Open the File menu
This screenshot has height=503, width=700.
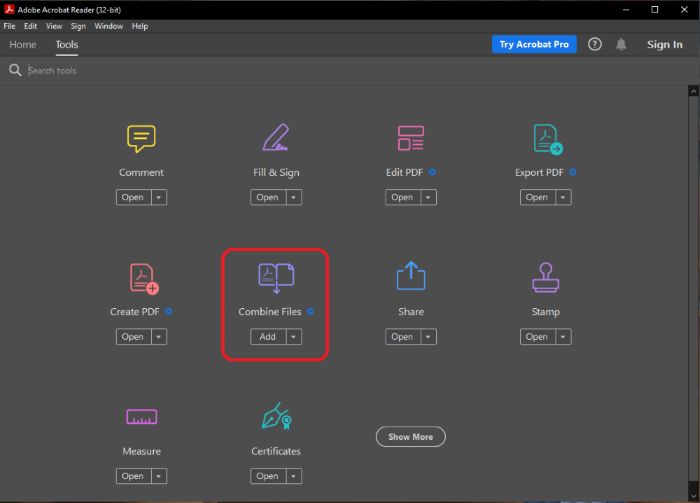pyautogui.click(x=9, y=26)
